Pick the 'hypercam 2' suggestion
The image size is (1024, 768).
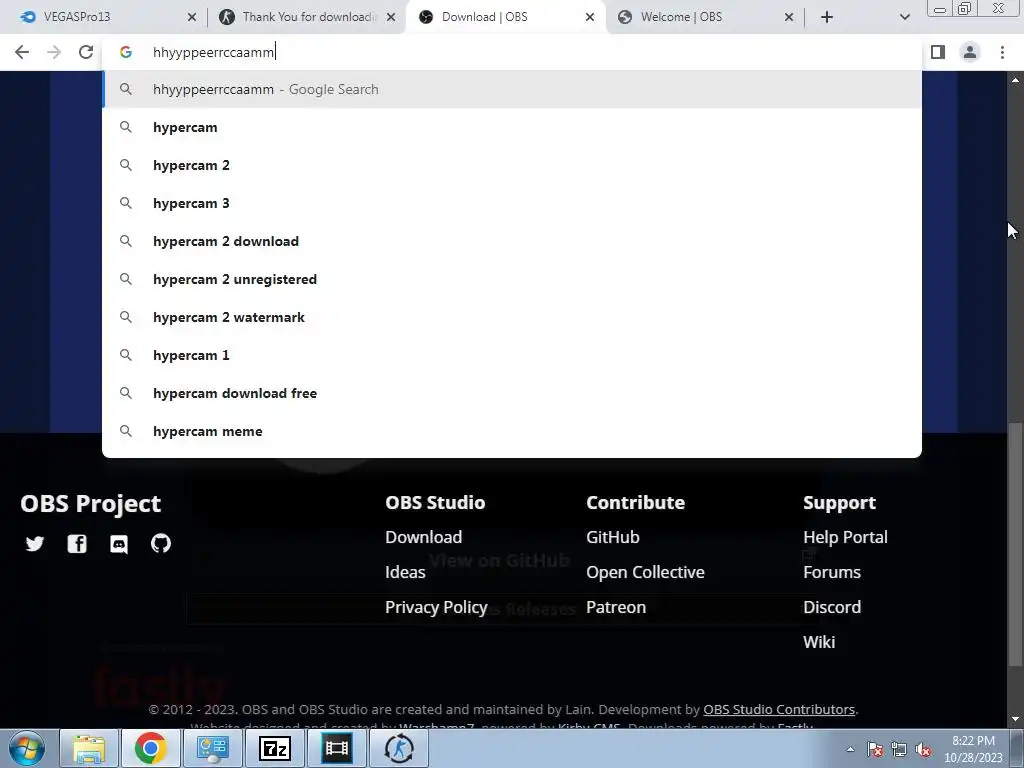(x=512, y=165)
